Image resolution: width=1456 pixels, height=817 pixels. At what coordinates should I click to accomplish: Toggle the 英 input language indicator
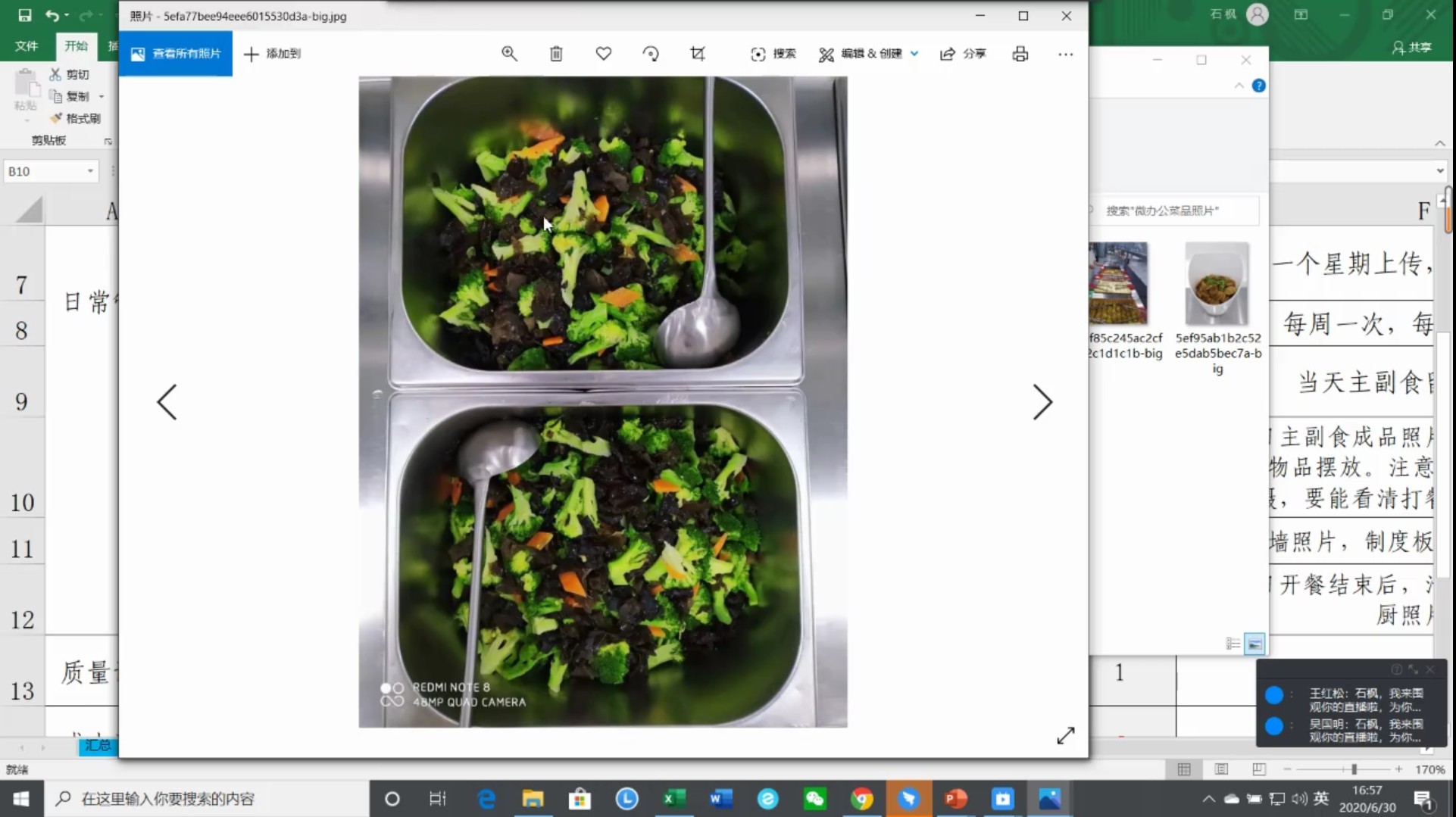point(1320,798)
